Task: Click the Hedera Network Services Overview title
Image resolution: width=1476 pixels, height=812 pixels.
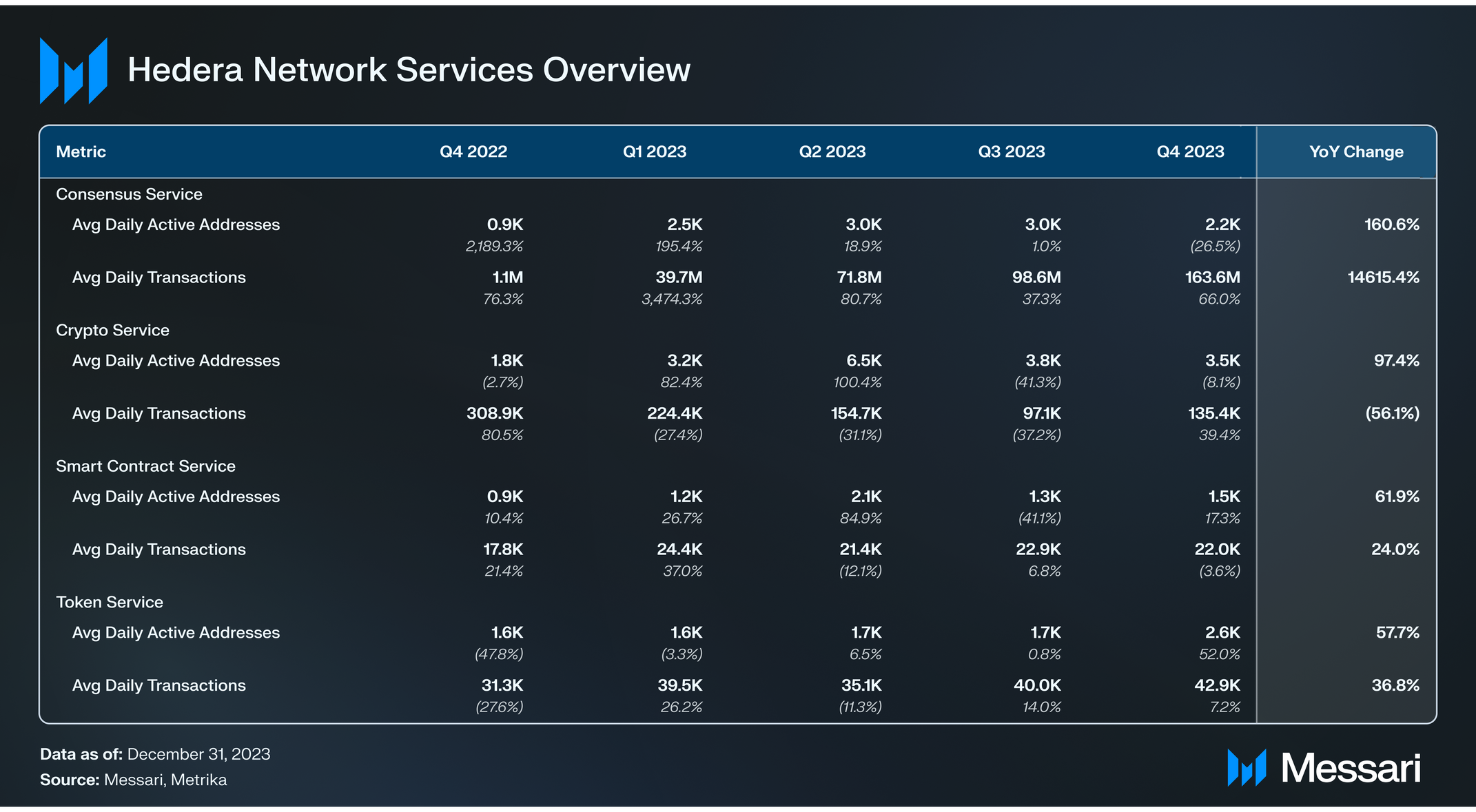Action: pos(409,70)
